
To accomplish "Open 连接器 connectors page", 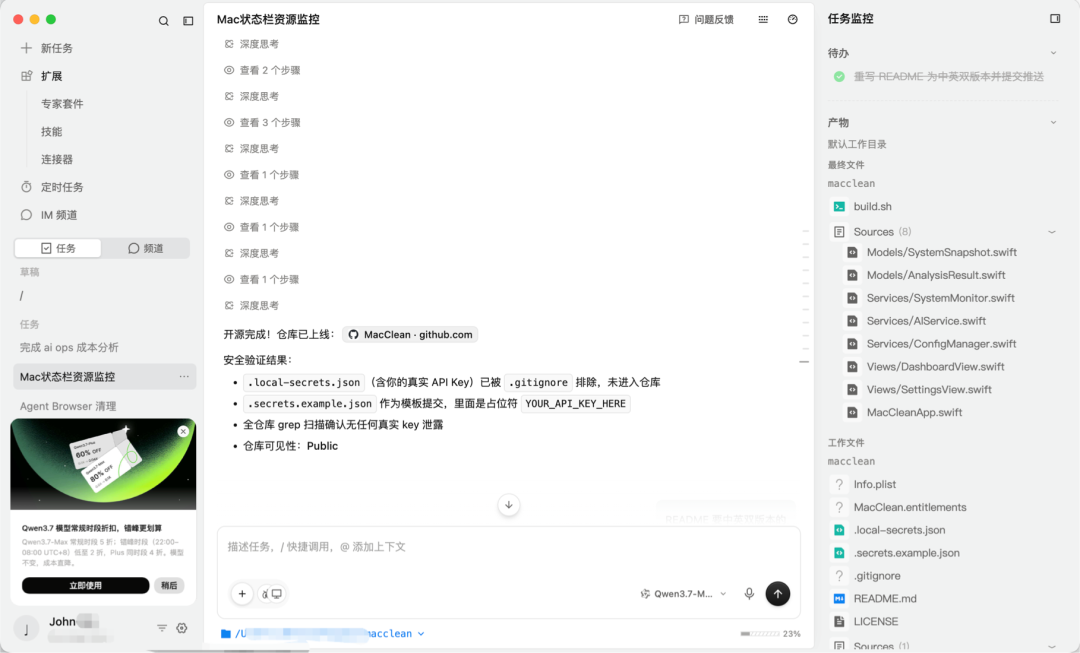I will coord(57,159).
